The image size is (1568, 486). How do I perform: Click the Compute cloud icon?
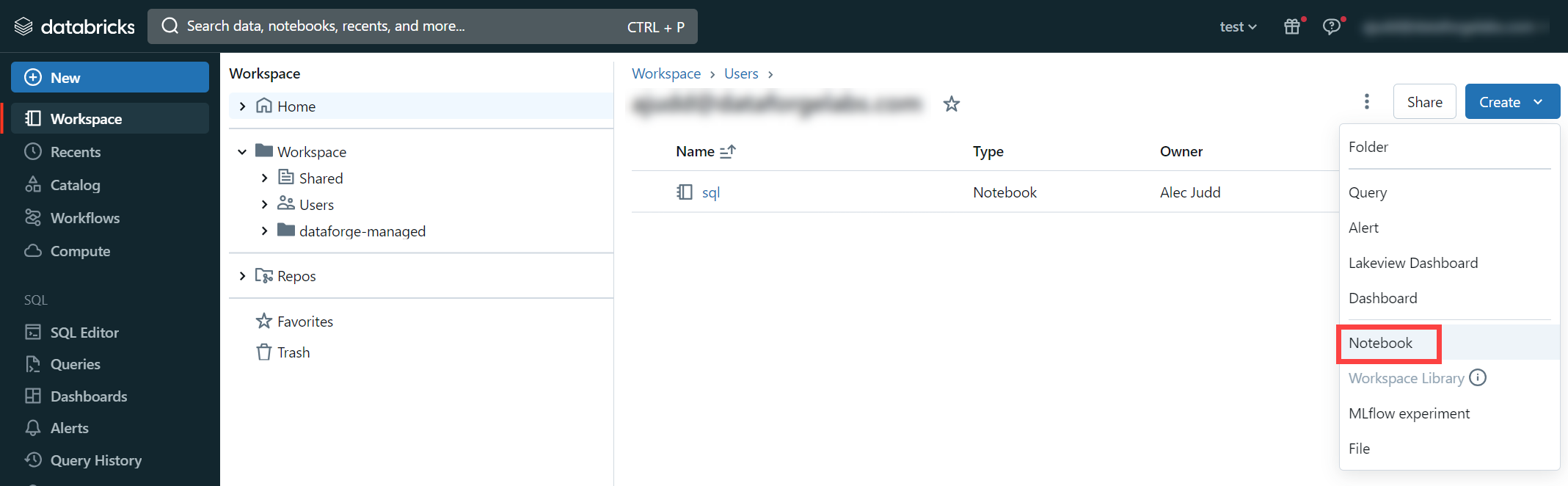point(33,250)
